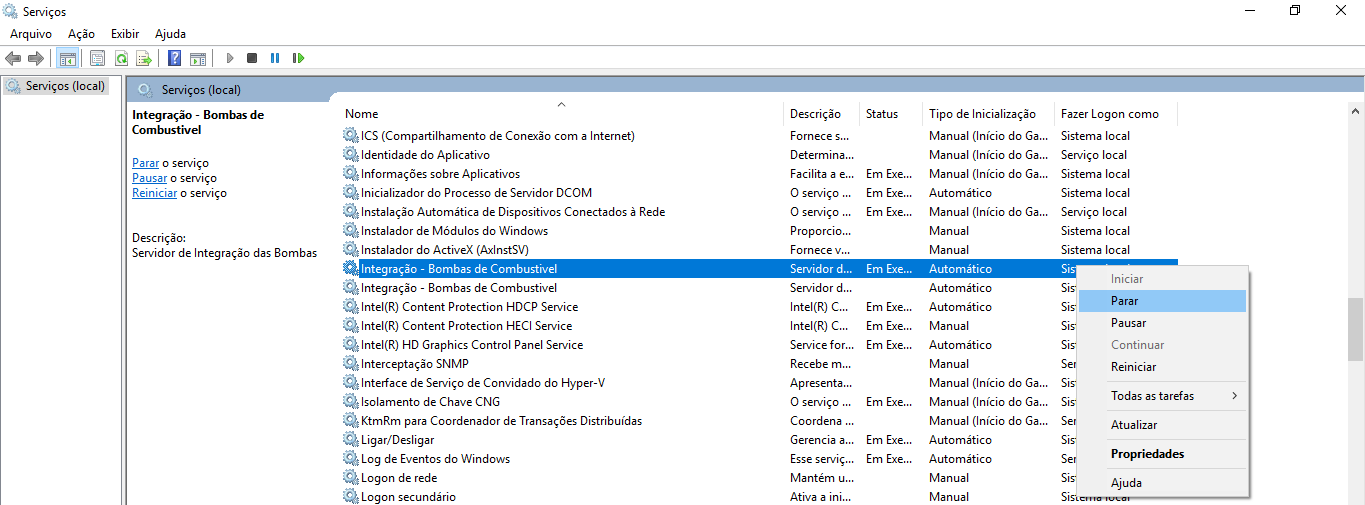Click gear icon beside Informações sobre Aplicativos
The height and width of the screenshot is (505, 1365).
tap(350, 173)
